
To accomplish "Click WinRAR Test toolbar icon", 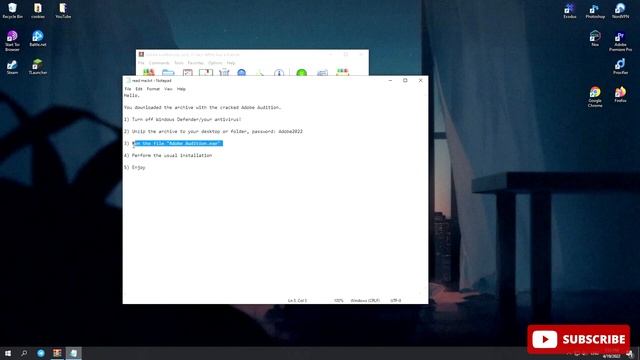I will click(x=187, y=73).
